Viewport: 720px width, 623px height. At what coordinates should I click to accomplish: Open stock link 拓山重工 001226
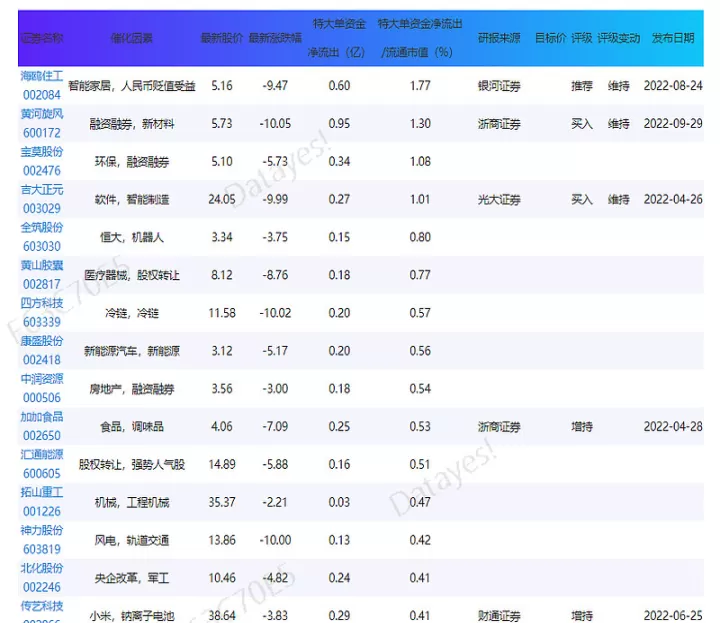click(42, 502)
